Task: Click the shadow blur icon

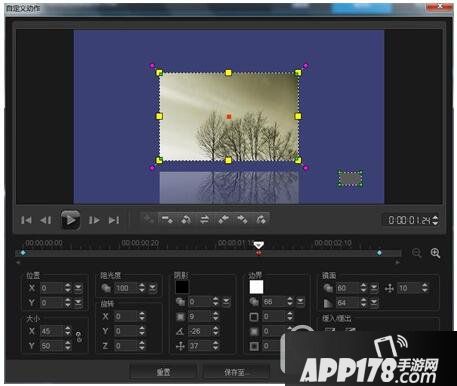Action: point(180,317)
